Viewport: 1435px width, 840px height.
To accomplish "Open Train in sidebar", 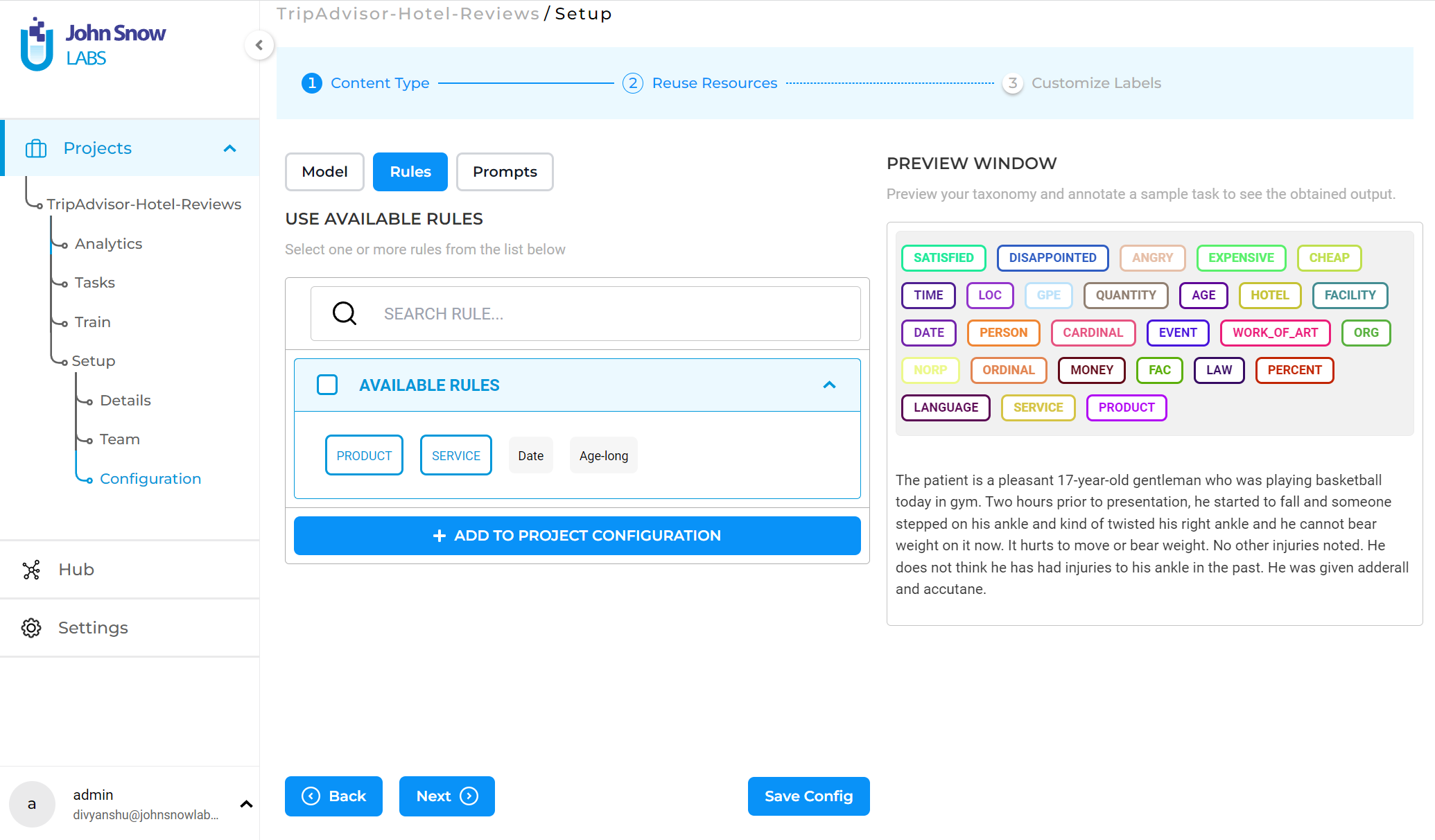I will pos(92,322).
